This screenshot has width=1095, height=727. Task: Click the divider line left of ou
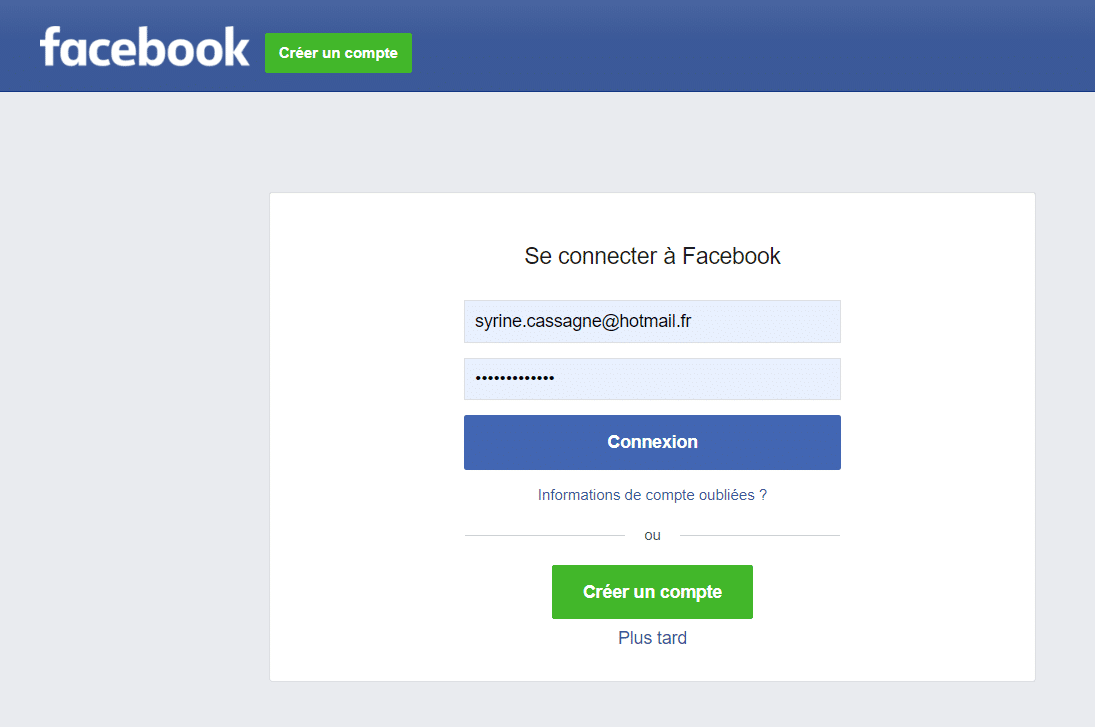[545, 536]
